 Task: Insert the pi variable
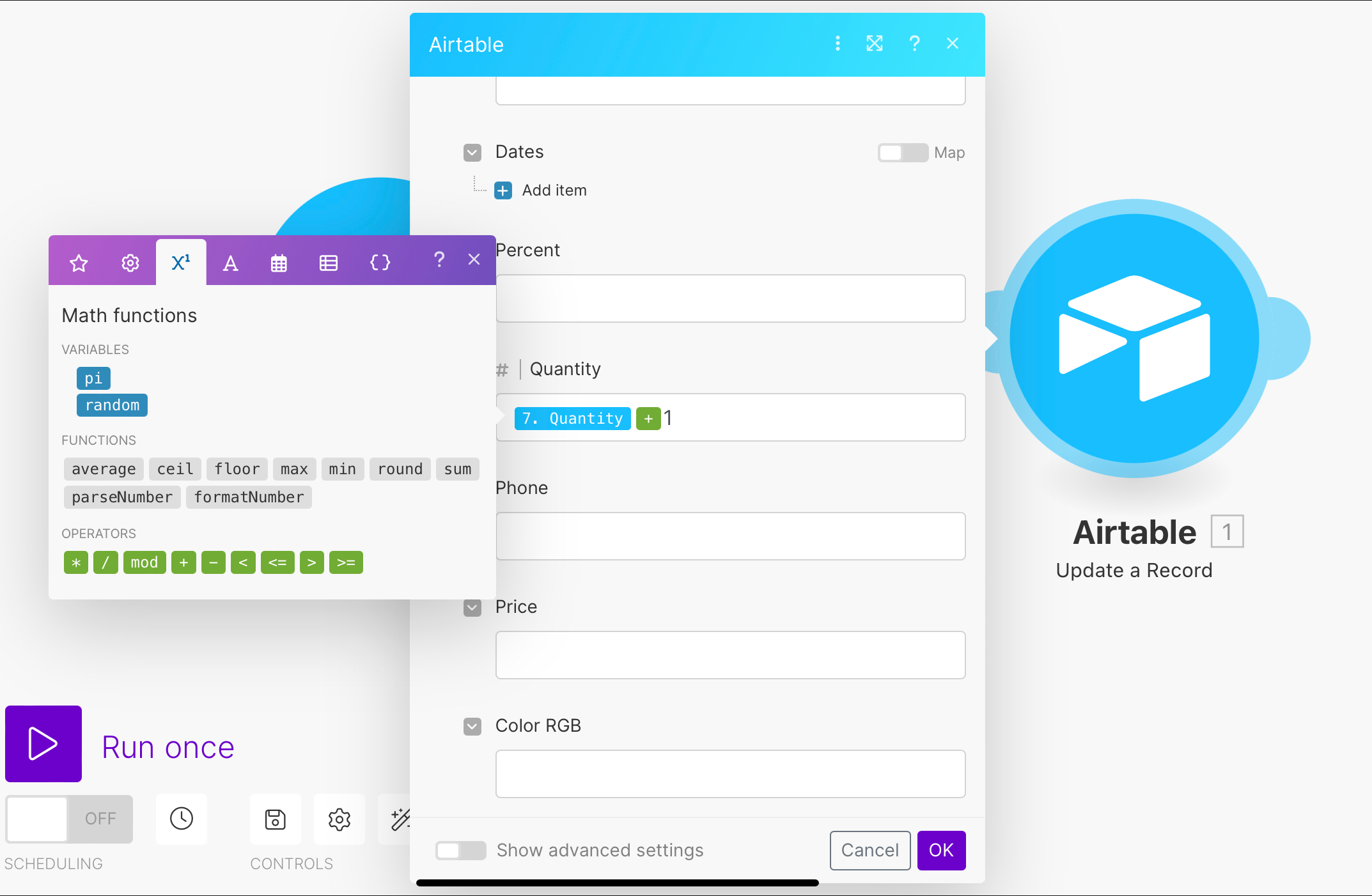pos(93,378)
